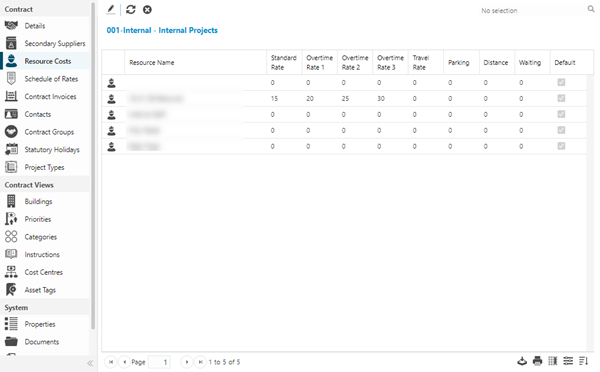The height and width of the screenshot is (372, 600).
Task: Click the Parking column header
Action: click(x=461, y=62)
